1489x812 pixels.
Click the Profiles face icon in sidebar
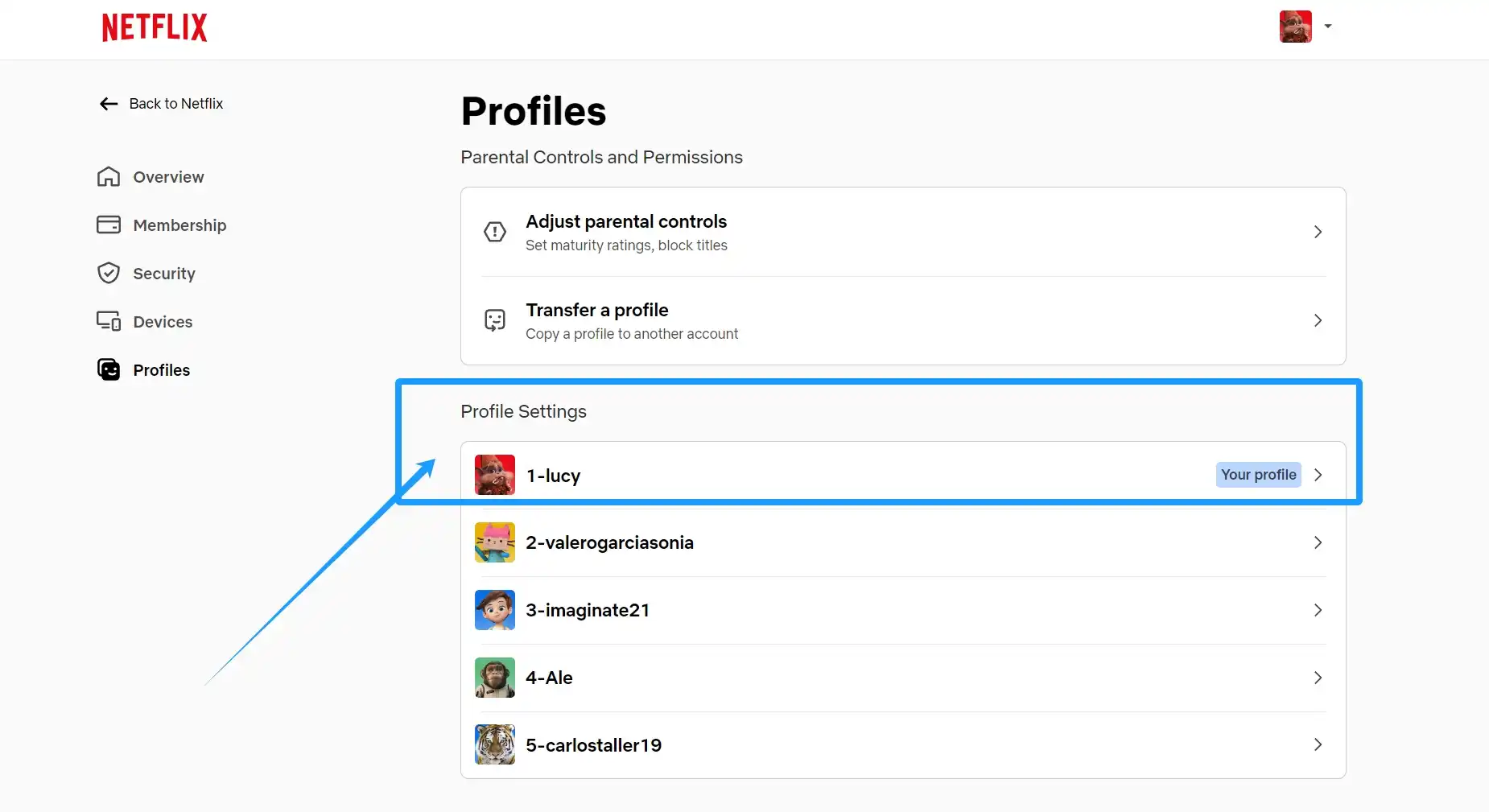click(x=109, y=369)
